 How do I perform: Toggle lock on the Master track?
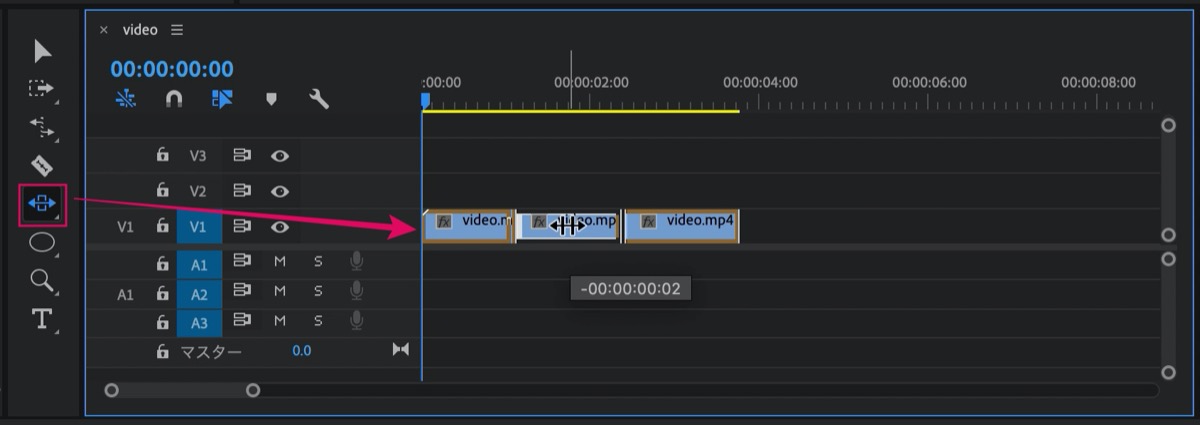tap(162, 351)
